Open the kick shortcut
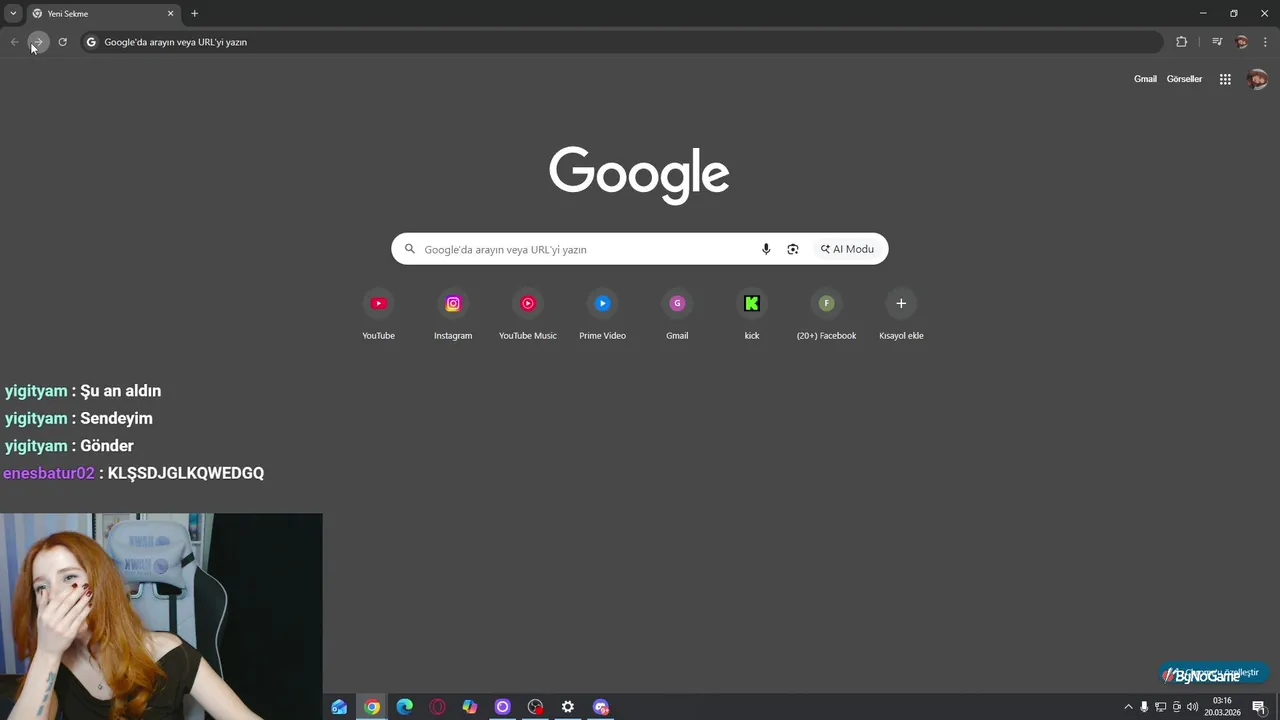Image resolution: width=1280 pixels, height=720 pixels. [x=752, y=314]
